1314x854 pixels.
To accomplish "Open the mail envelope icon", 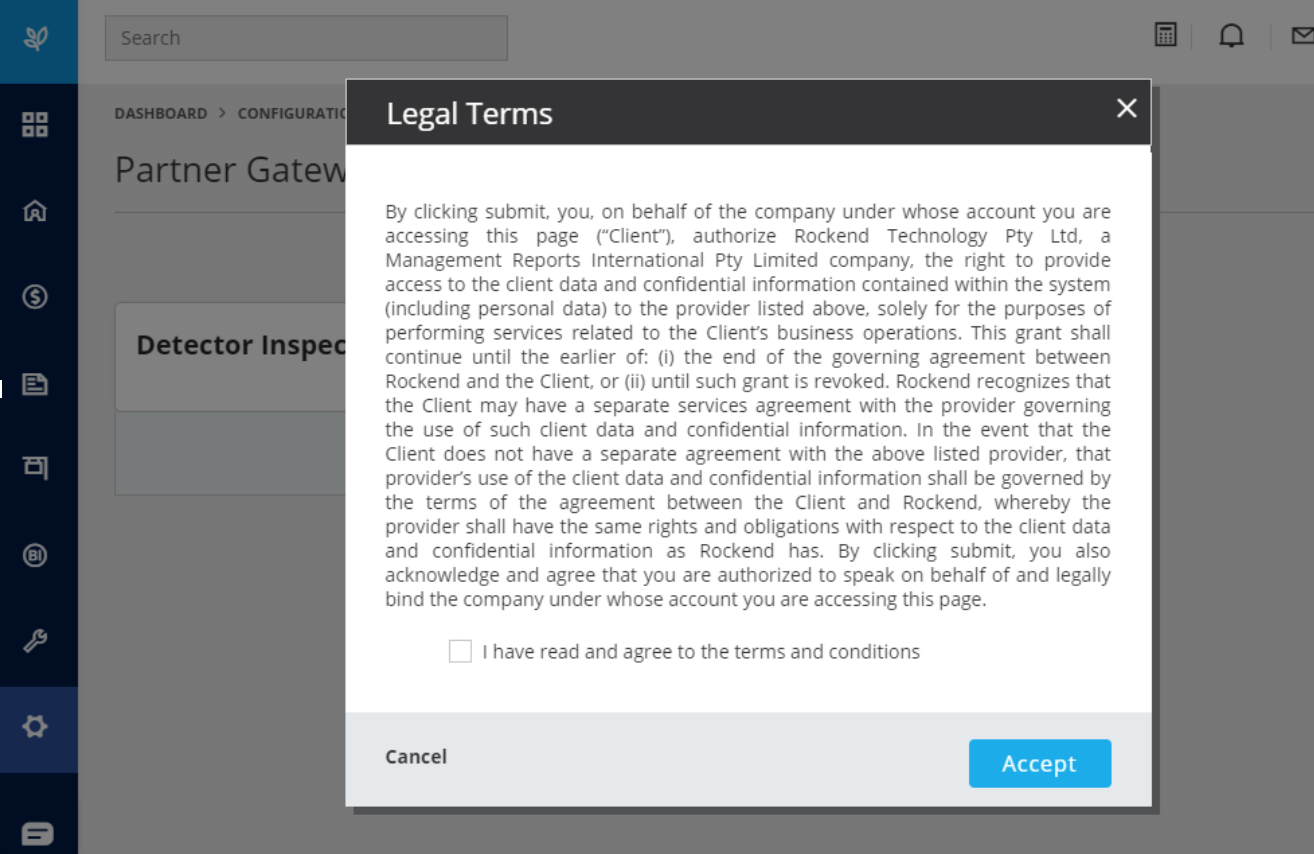I will tap(1302, 37).
